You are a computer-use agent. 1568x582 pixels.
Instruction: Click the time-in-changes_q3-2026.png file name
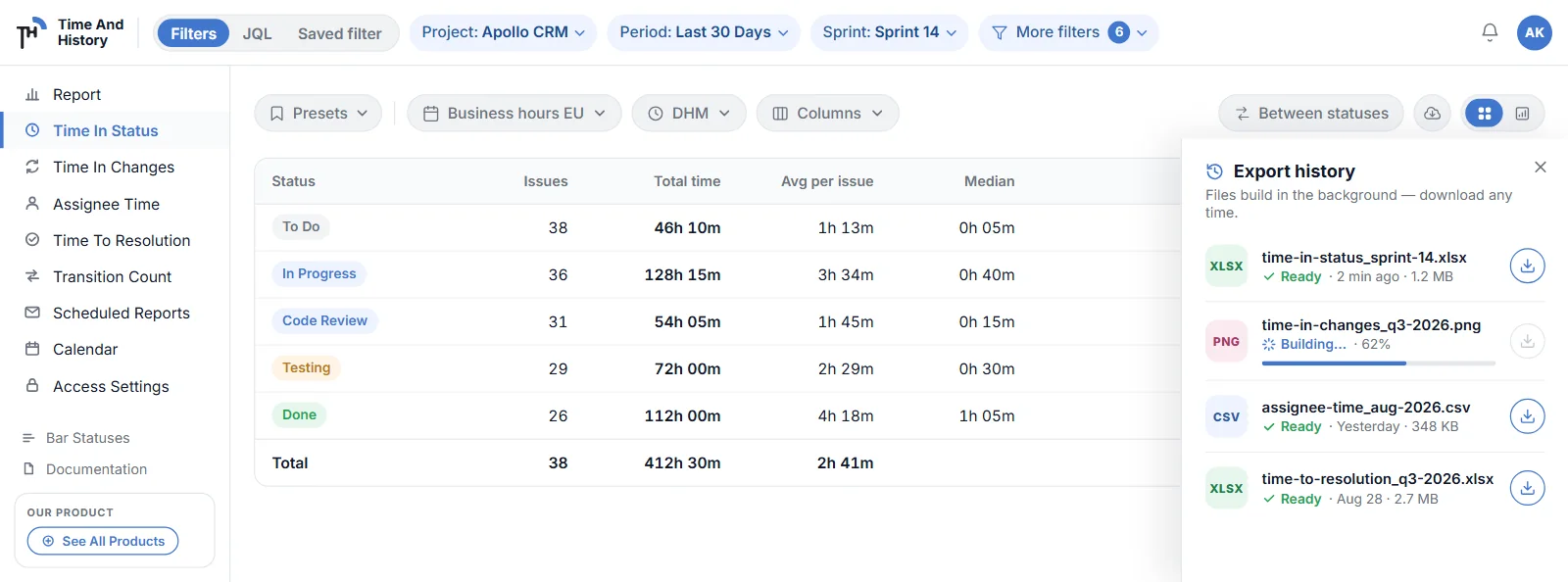1371,325
